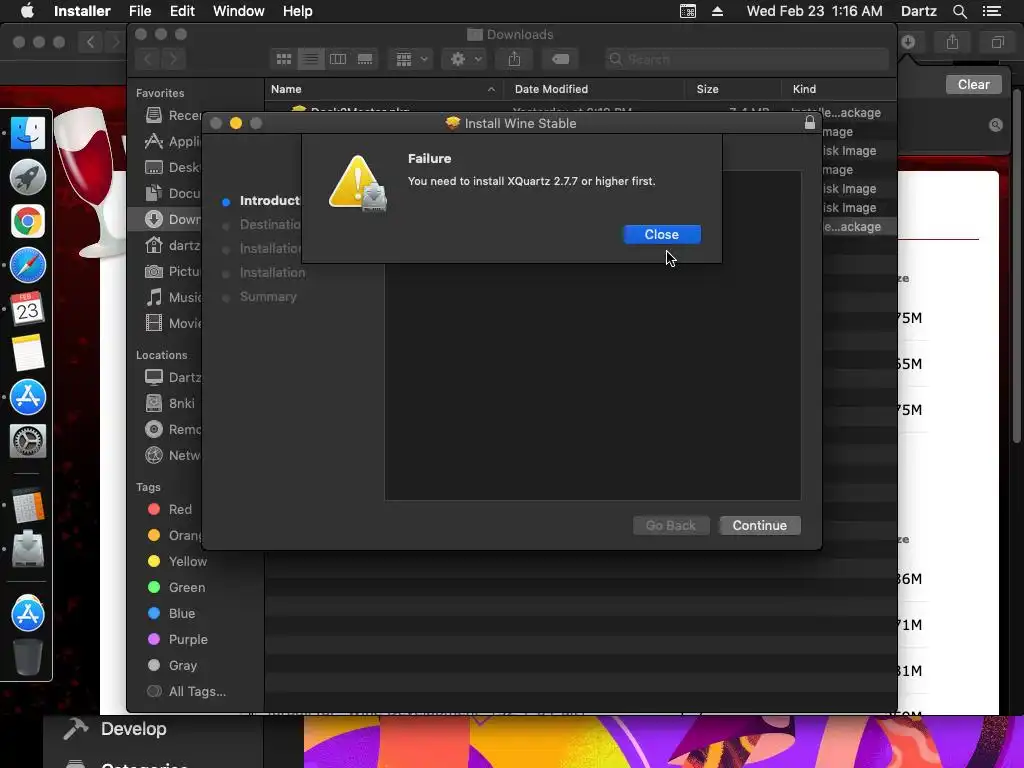
Task: Click the date and time in menu bar
Action: 814,11
